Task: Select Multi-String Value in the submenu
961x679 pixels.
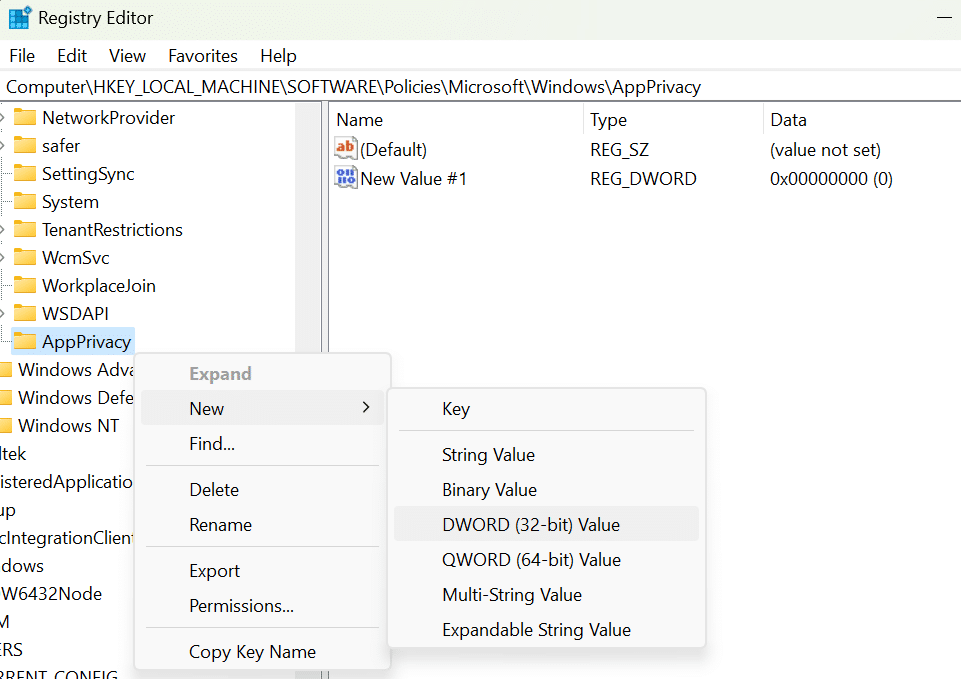Action: (547, 594)
